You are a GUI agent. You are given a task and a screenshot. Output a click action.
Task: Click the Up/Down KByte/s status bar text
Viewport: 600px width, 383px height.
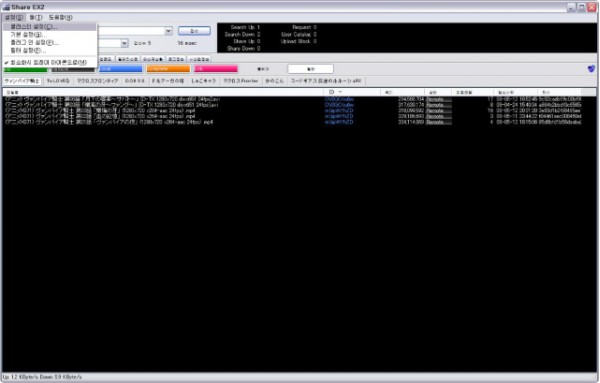point(42,377)
